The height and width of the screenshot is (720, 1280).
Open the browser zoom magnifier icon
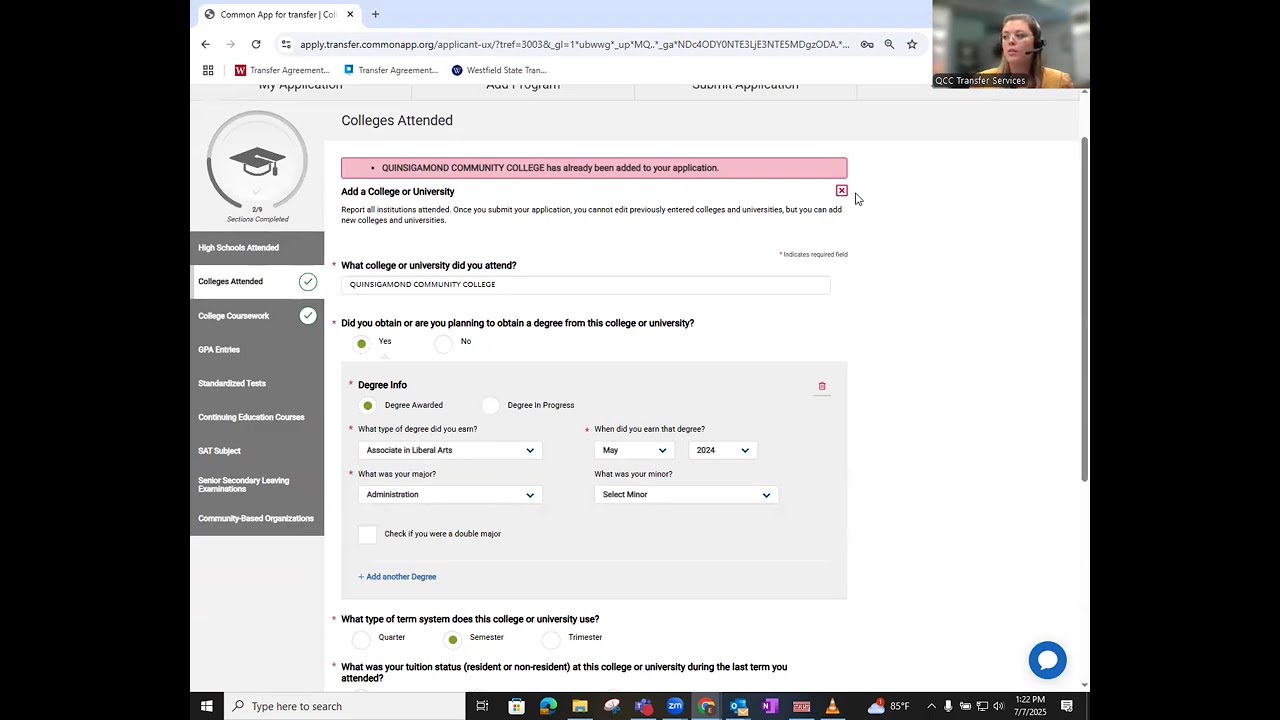pyautogui.click(x=889, y=44)
